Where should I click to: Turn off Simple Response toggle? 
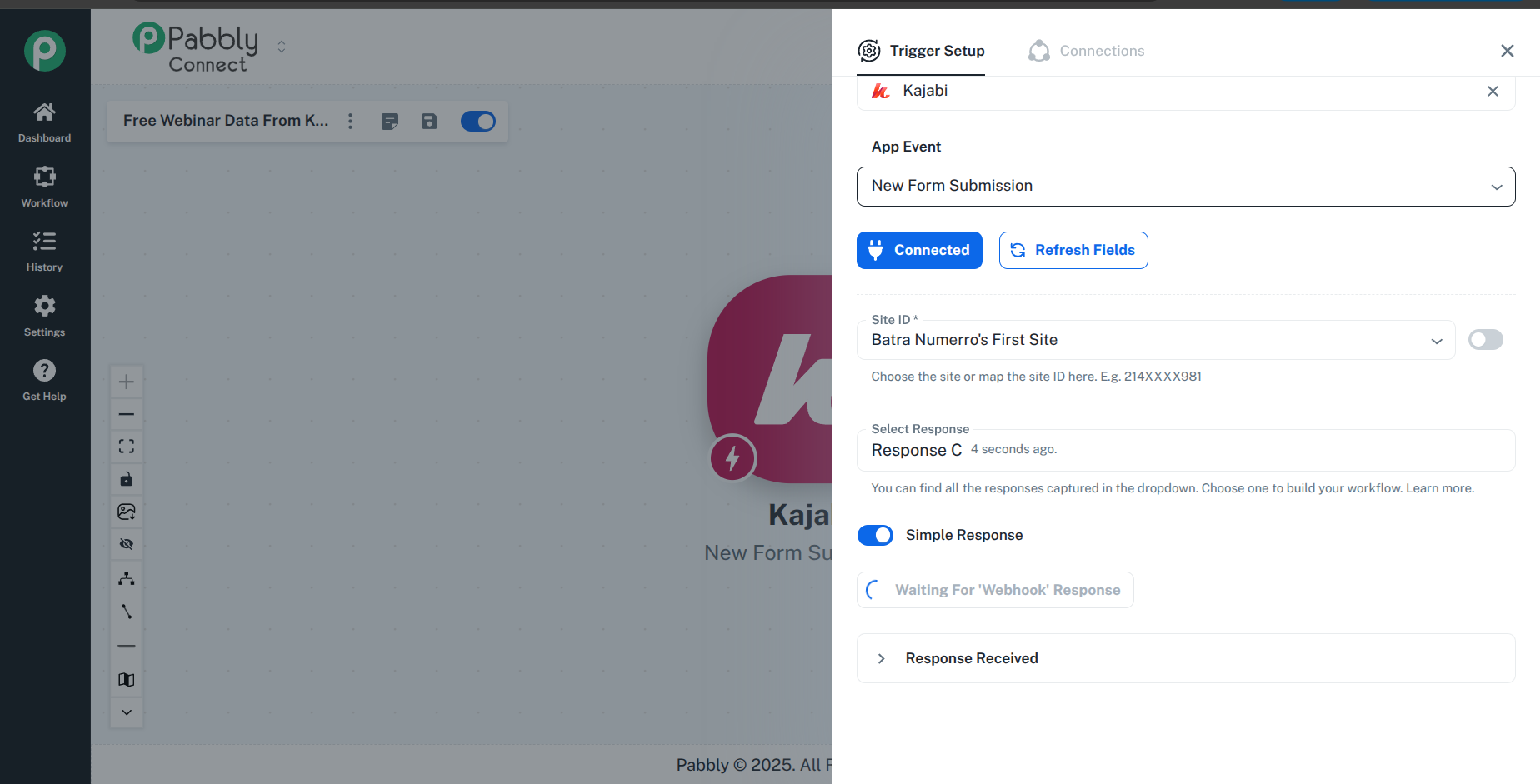(875, 535)
